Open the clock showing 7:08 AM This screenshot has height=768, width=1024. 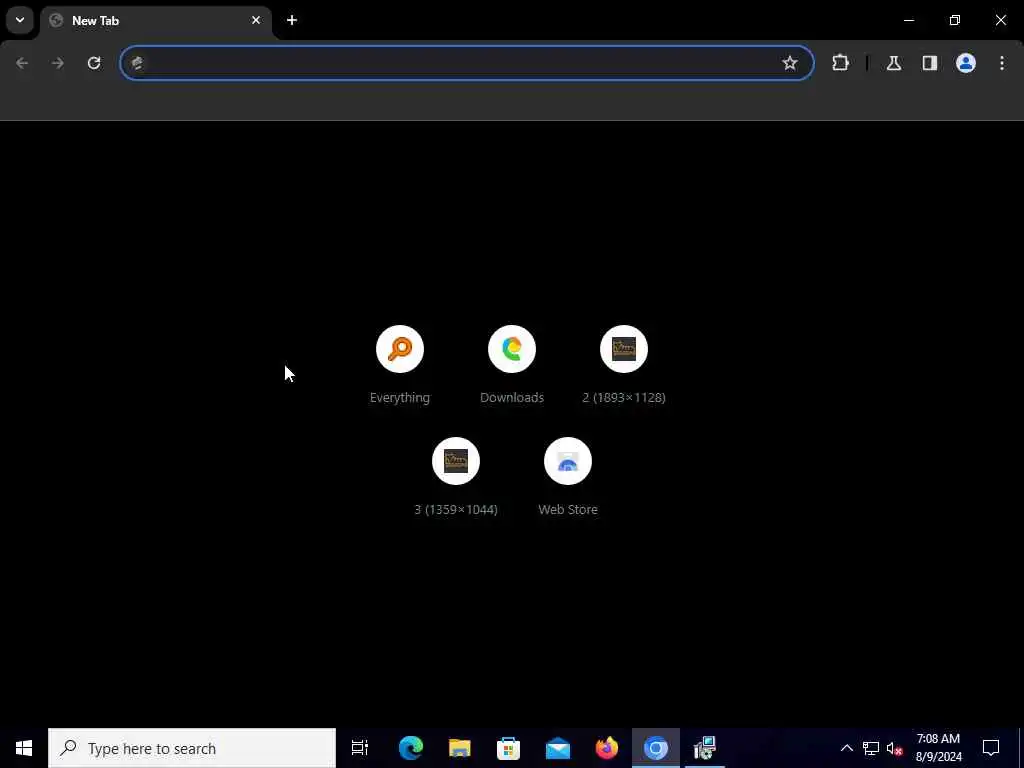tap(938, 748)
